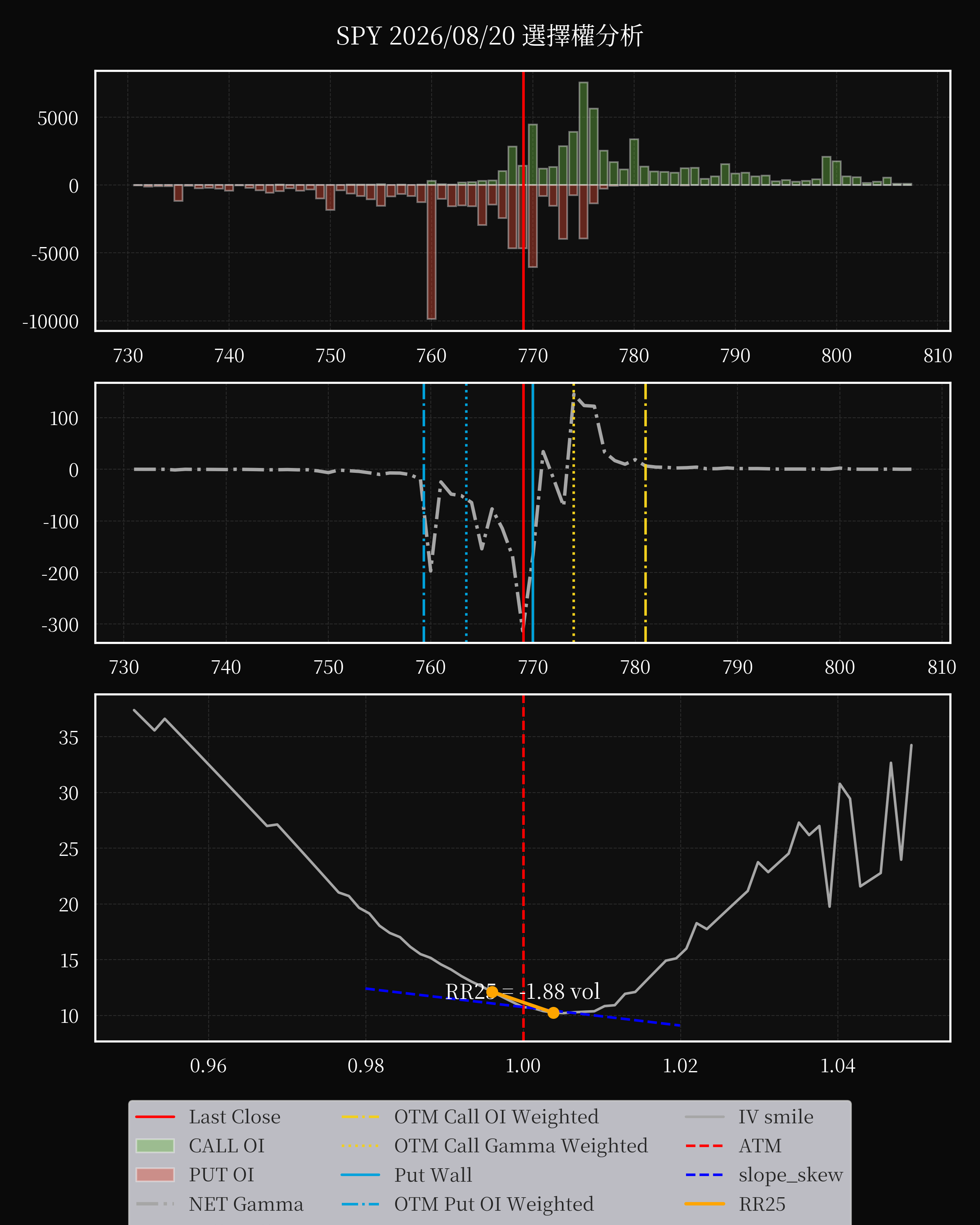Viewport: 980px width, 1225px height.
Task: Click the blue dotted vertical line near 763
Action: click(466, 513)
